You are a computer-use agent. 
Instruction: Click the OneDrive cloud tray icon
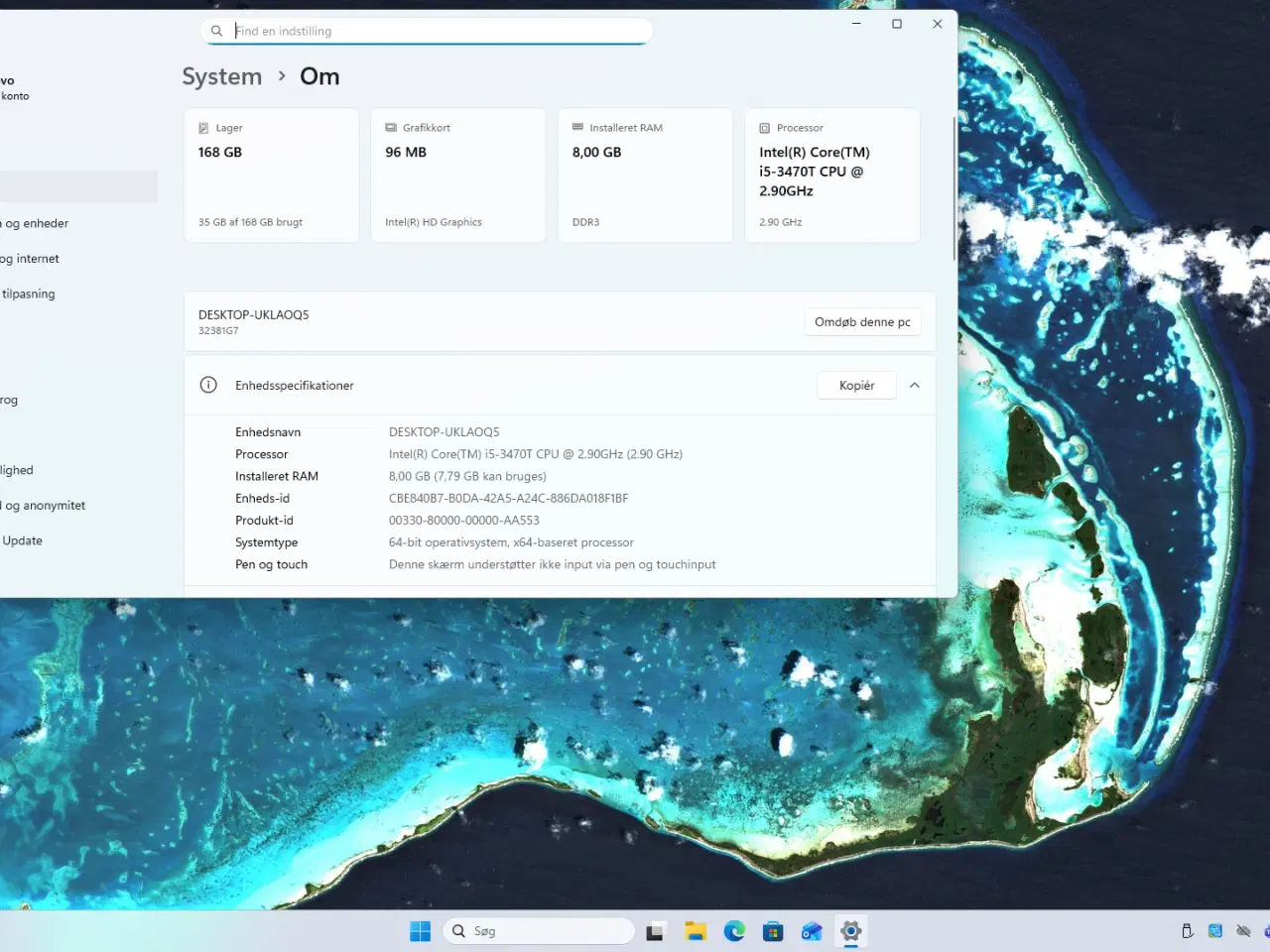[x=1243, y=931]
